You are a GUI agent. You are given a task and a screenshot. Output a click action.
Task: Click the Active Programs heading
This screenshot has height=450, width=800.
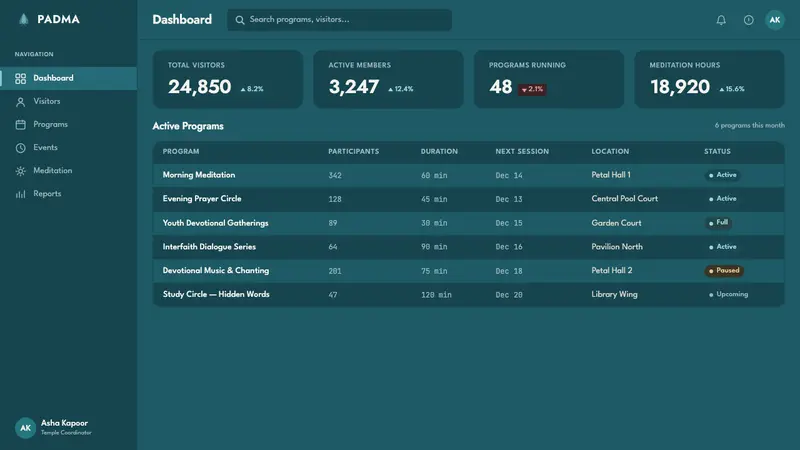[x=188, y=126]
